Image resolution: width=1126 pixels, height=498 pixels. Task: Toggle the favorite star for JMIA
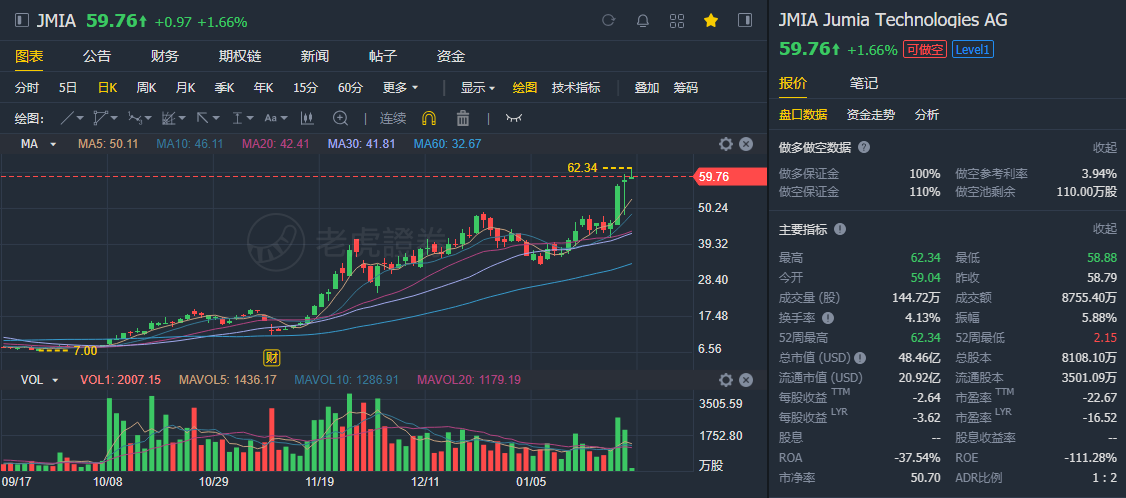pyautogui.click(x=711, y=20)
